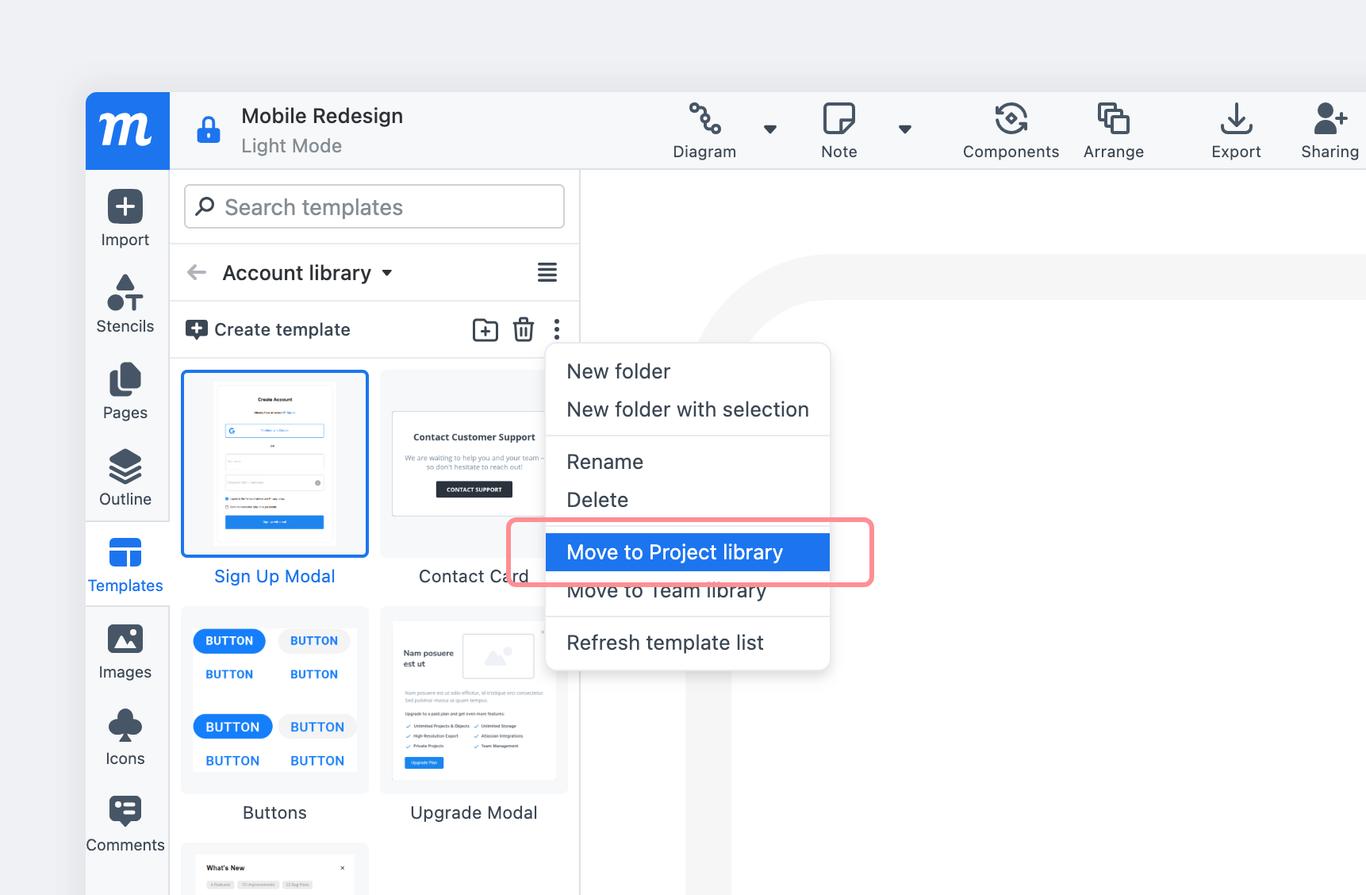Screen dimensions: 1366x895
Task: Expand the Note dropdown arrow
Action: tap(905, 129)
